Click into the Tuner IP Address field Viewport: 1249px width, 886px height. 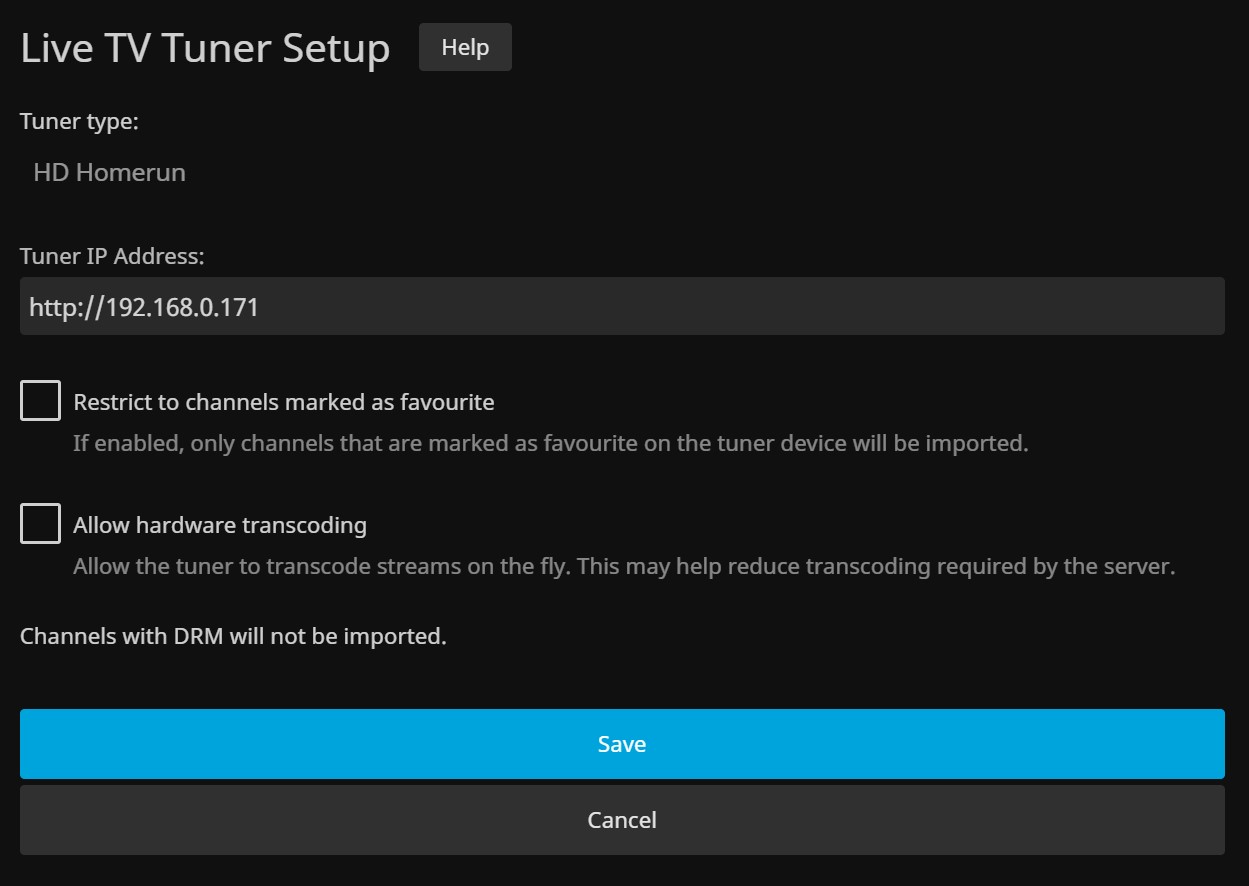pos(622,306)
